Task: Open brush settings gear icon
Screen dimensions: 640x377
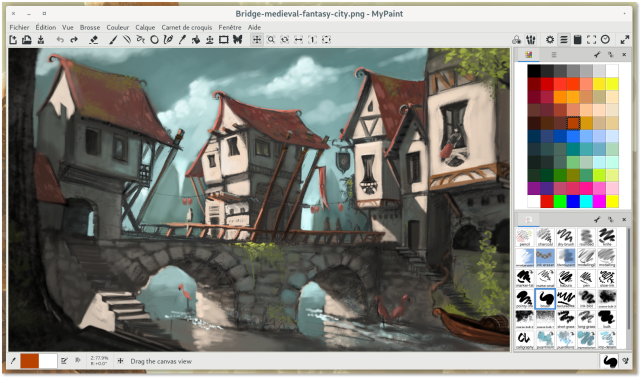Action: pos(550,40)
